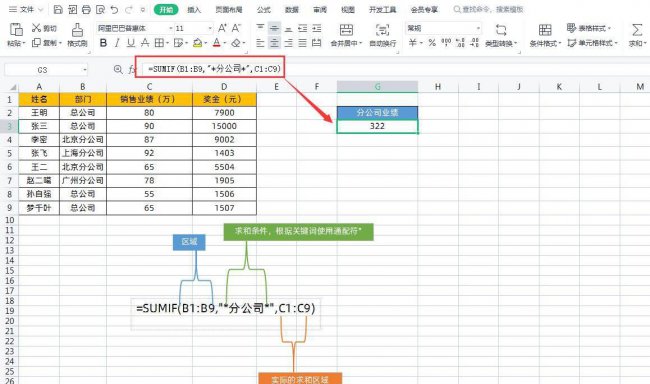Open the Page Layout (页面布局) tab
This screenshot has height=384, width=650.
[228, 9]
